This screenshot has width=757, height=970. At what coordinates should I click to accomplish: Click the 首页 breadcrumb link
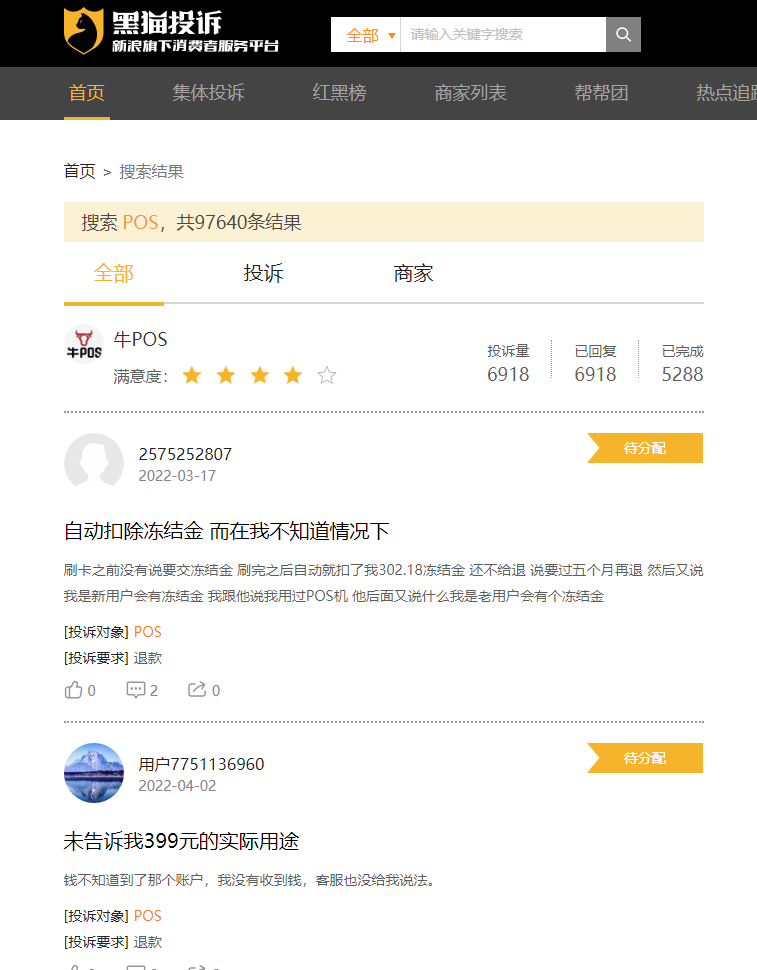click(x=80, y=171)
